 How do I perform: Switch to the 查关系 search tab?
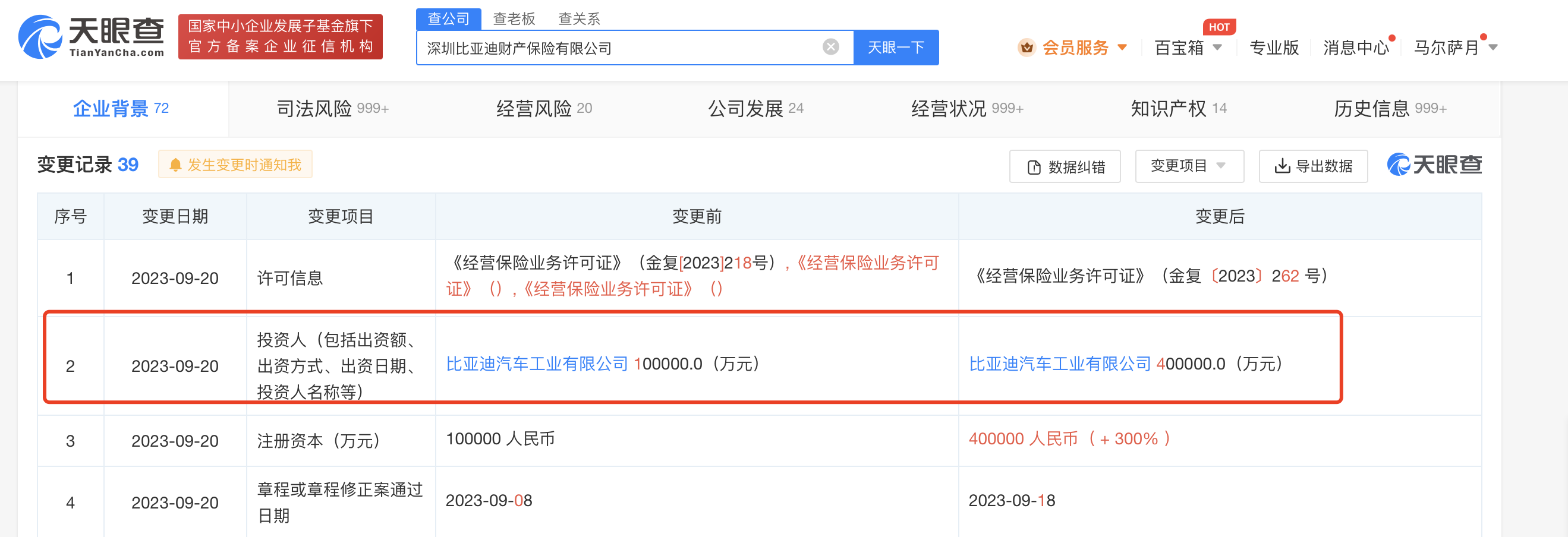(x=579, y=19)
